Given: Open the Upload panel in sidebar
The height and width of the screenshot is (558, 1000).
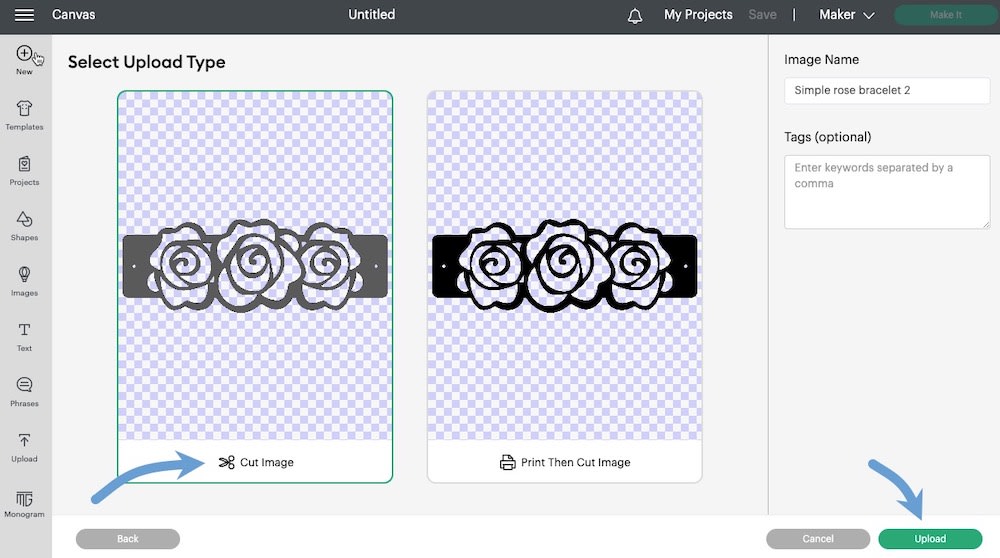Looking at the screenshot, I should (x=24, y=447).
